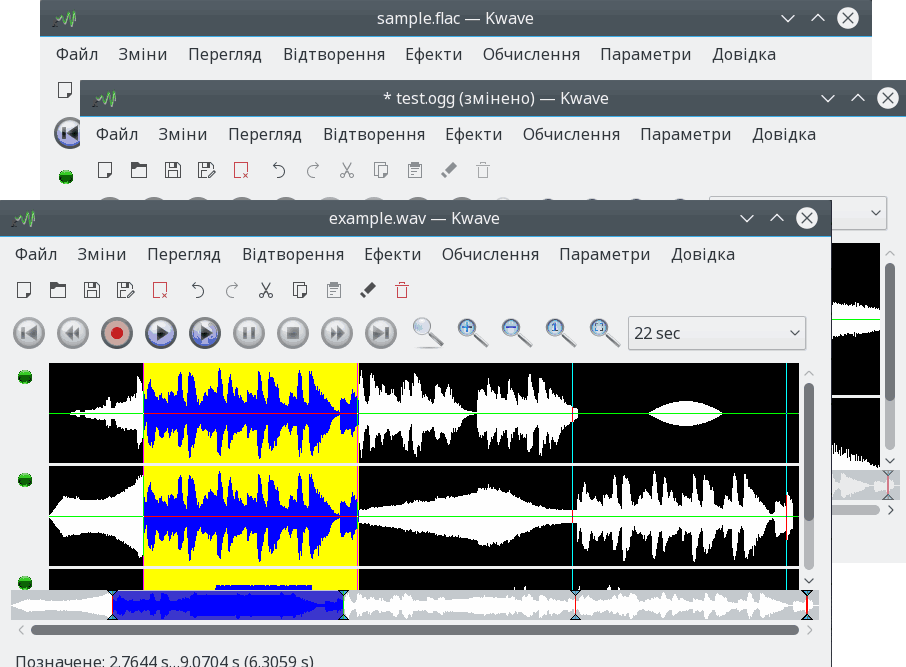Click selection end marker in overview
This screenshot has height=667, width=906.
point(343,605)
